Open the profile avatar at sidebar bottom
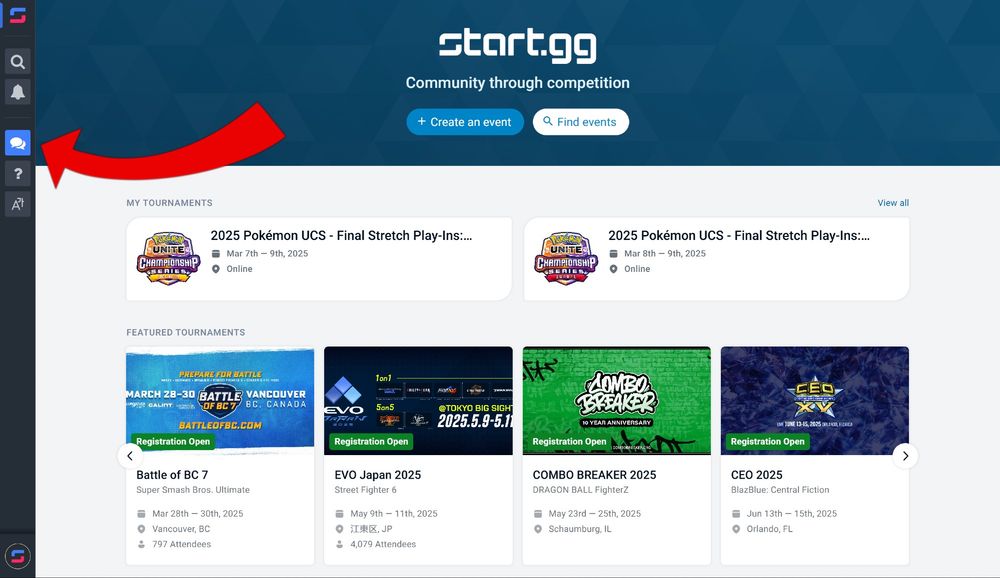This screenshot has width=1000, height=578. tap(18, 556)
